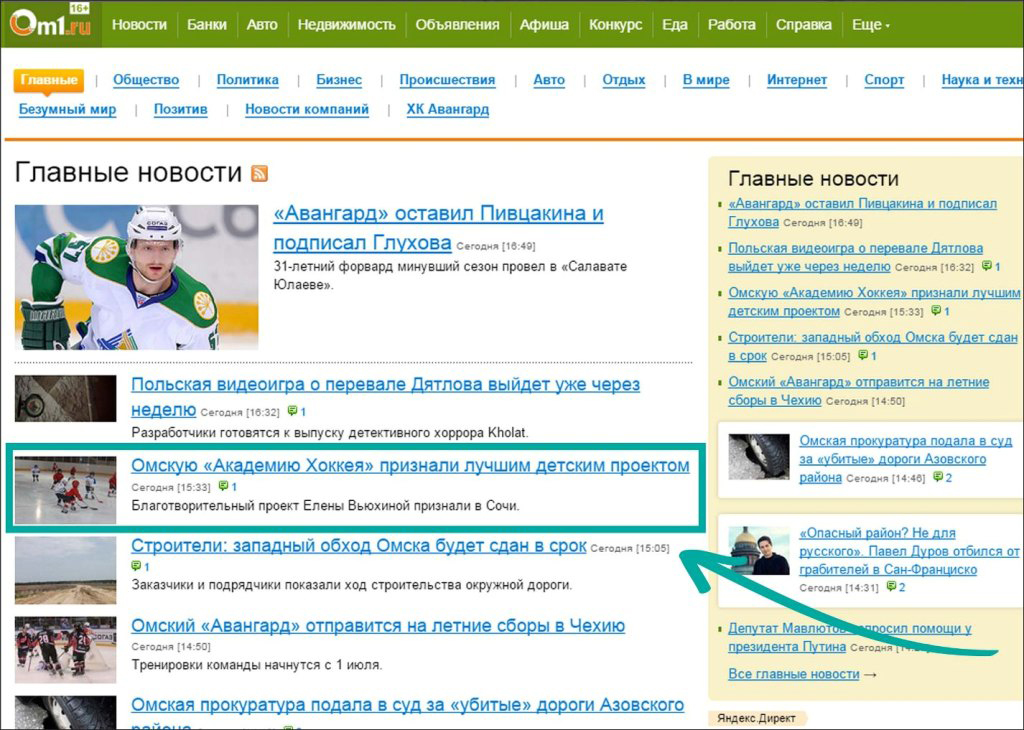Viewport: 1024px width, 730px height.
Task: Expand the Еще dropdown in top navigation
Action: coord(871,25)
